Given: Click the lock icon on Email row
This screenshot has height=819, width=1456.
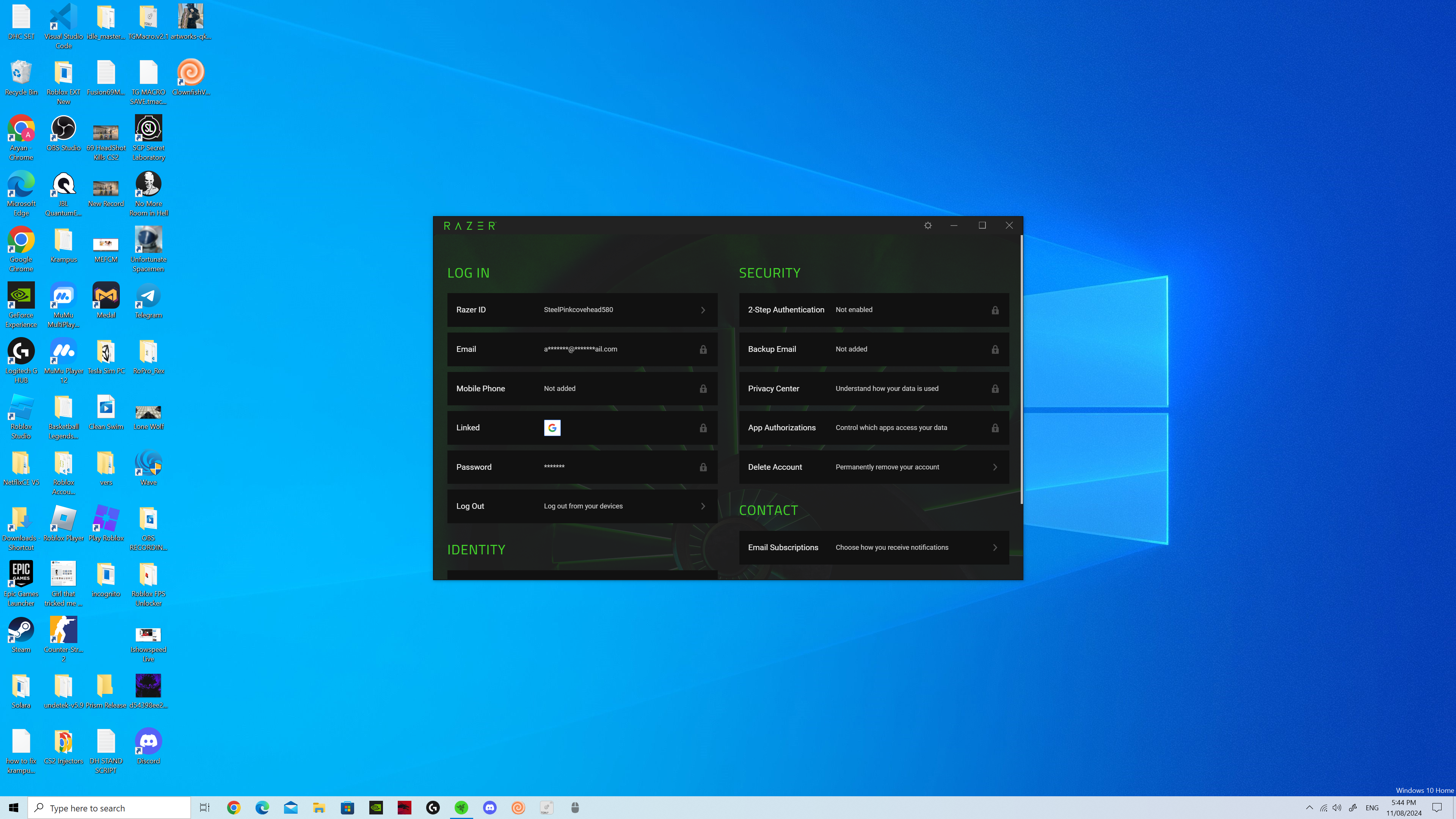Looking at the screenshot, I should [703, 349].
